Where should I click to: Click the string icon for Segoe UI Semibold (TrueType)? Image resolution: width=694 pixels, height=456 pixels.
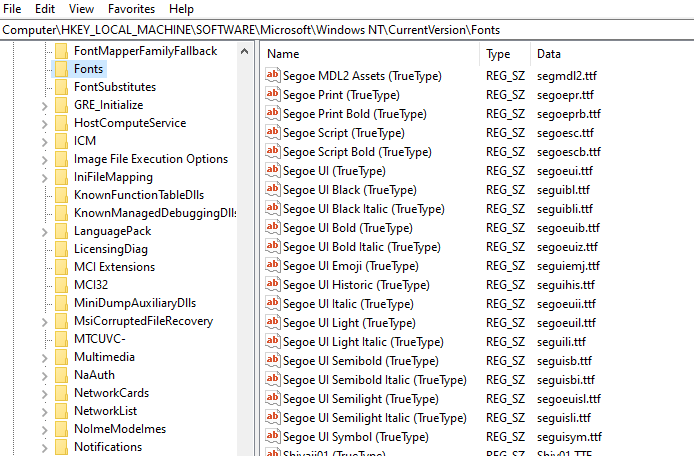pos(273,361)
